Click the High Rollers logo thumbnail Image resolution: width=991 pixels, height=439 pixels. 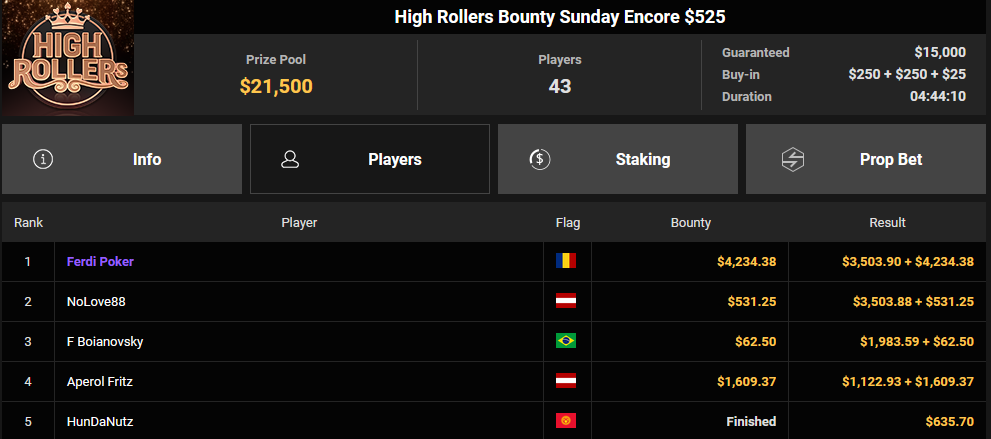[66, 58]
